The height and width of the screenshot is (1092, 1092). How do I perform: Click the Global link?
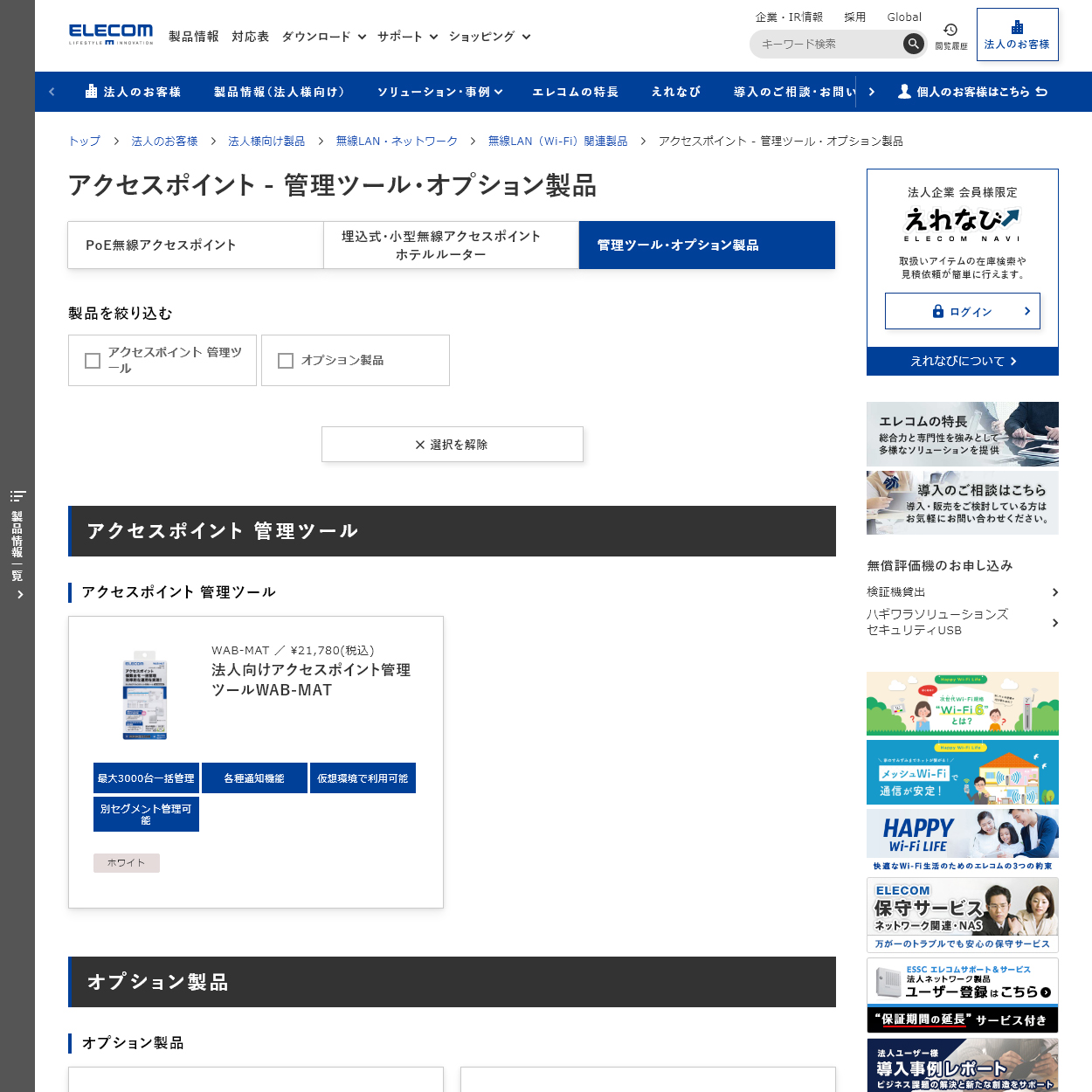(x=904, y=17)
